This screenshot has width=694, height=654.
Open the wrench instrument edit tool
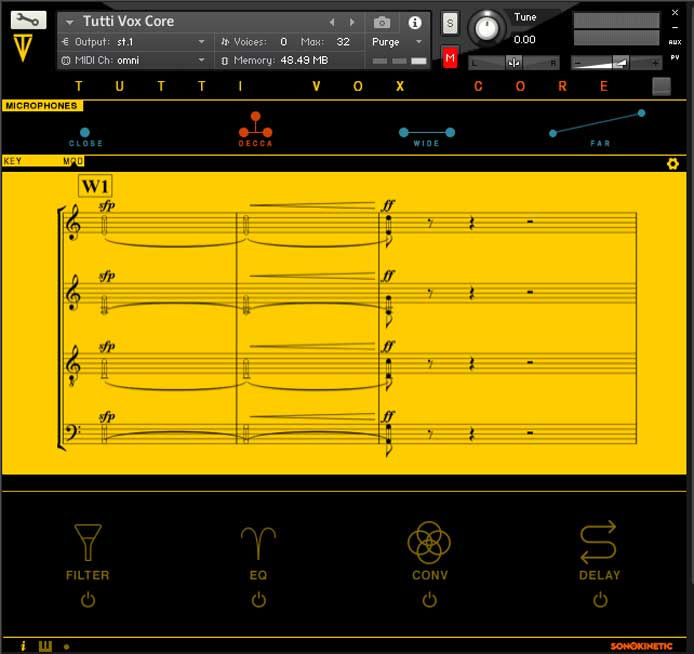[x=28, y=20]
